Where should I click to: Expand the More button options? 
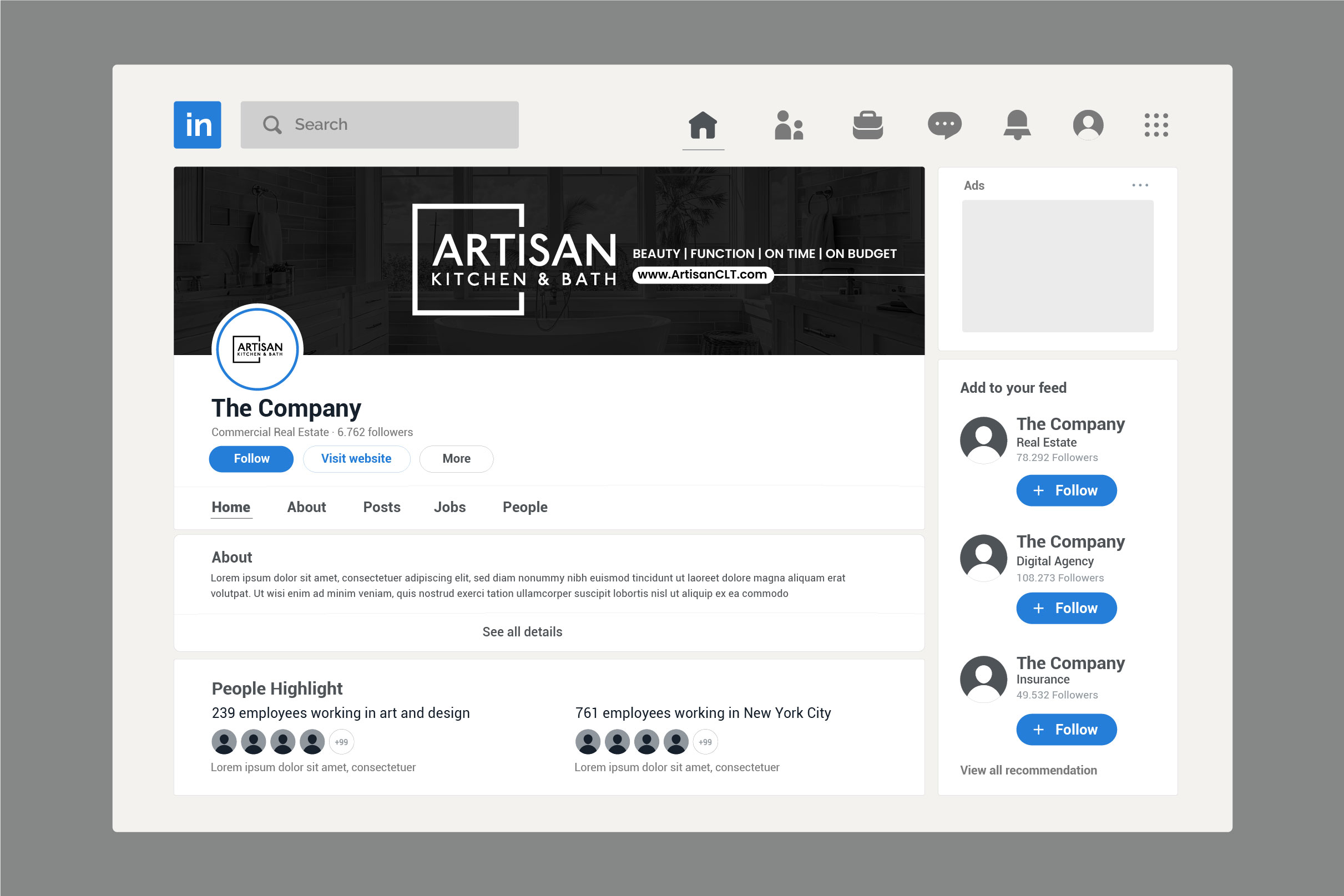click(456, 459)
